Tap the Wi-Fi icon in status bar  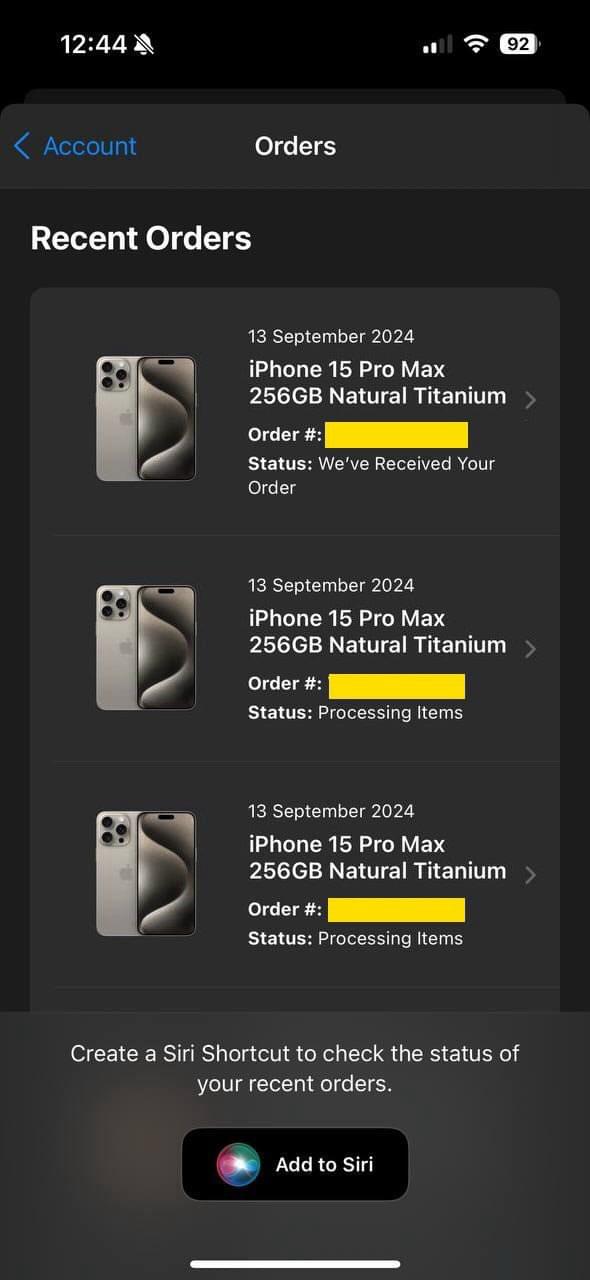coord(477,44)
